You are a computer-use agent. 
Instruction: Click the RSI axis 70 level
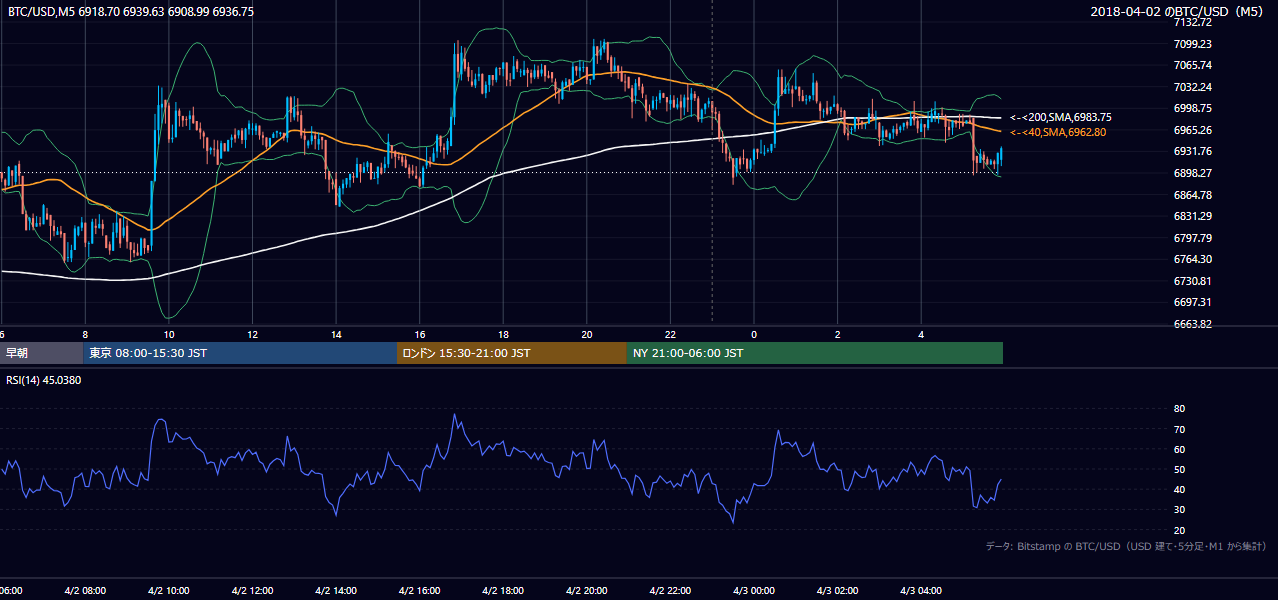coord(1179,429)
